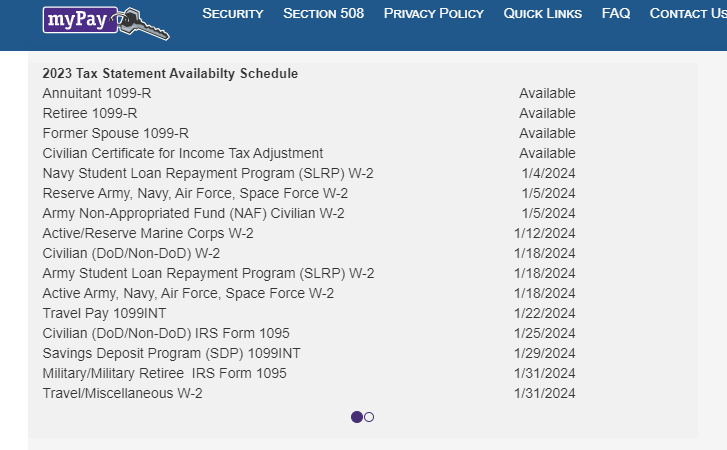The width and height of the screenshot is (727, 450).
Task: Open Quick Links in the header
Action: point(542,13)
